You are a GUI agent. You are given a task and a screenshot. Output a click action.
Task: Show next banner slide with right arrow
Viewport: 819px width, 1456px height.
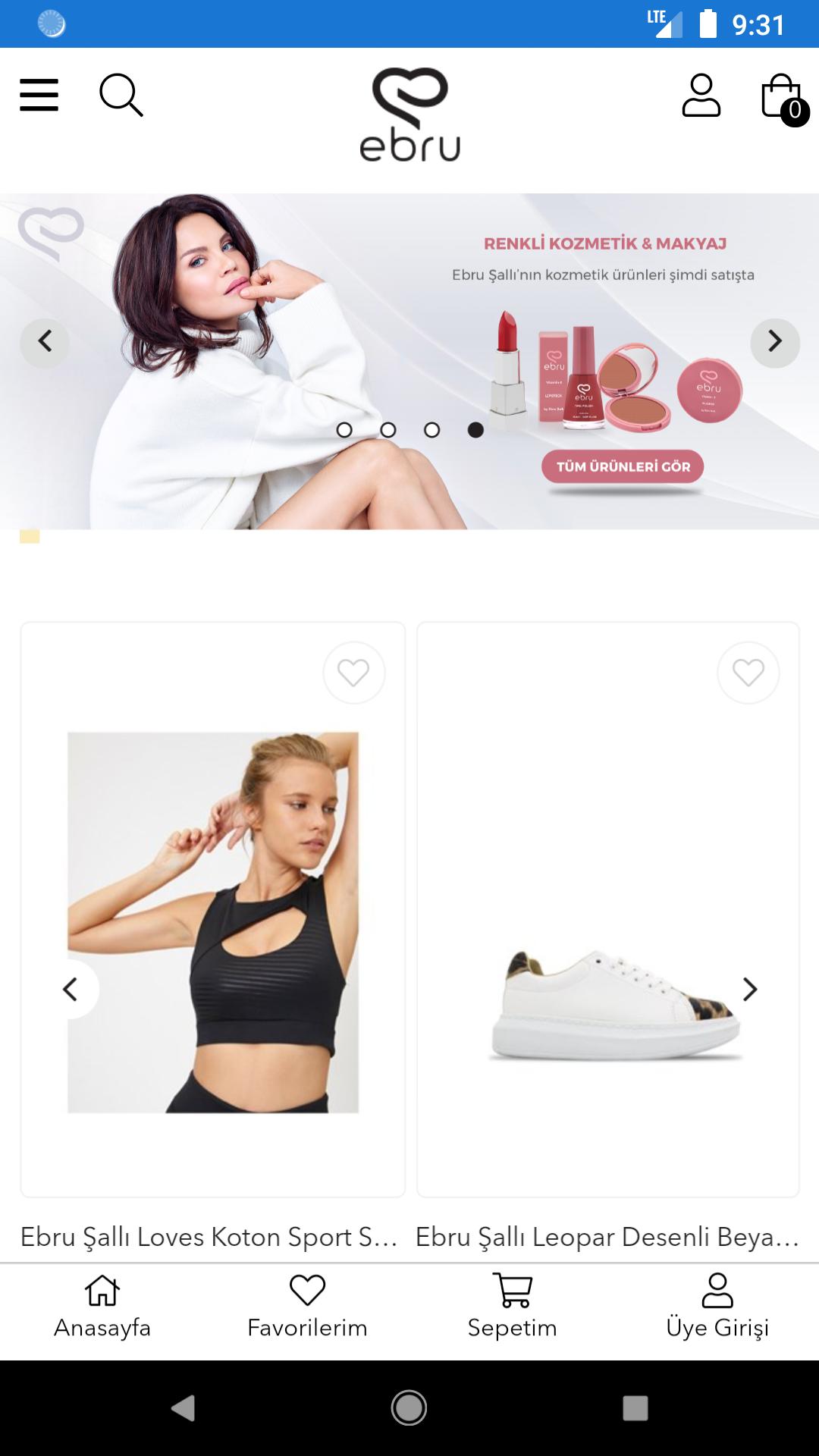[775, 342]
